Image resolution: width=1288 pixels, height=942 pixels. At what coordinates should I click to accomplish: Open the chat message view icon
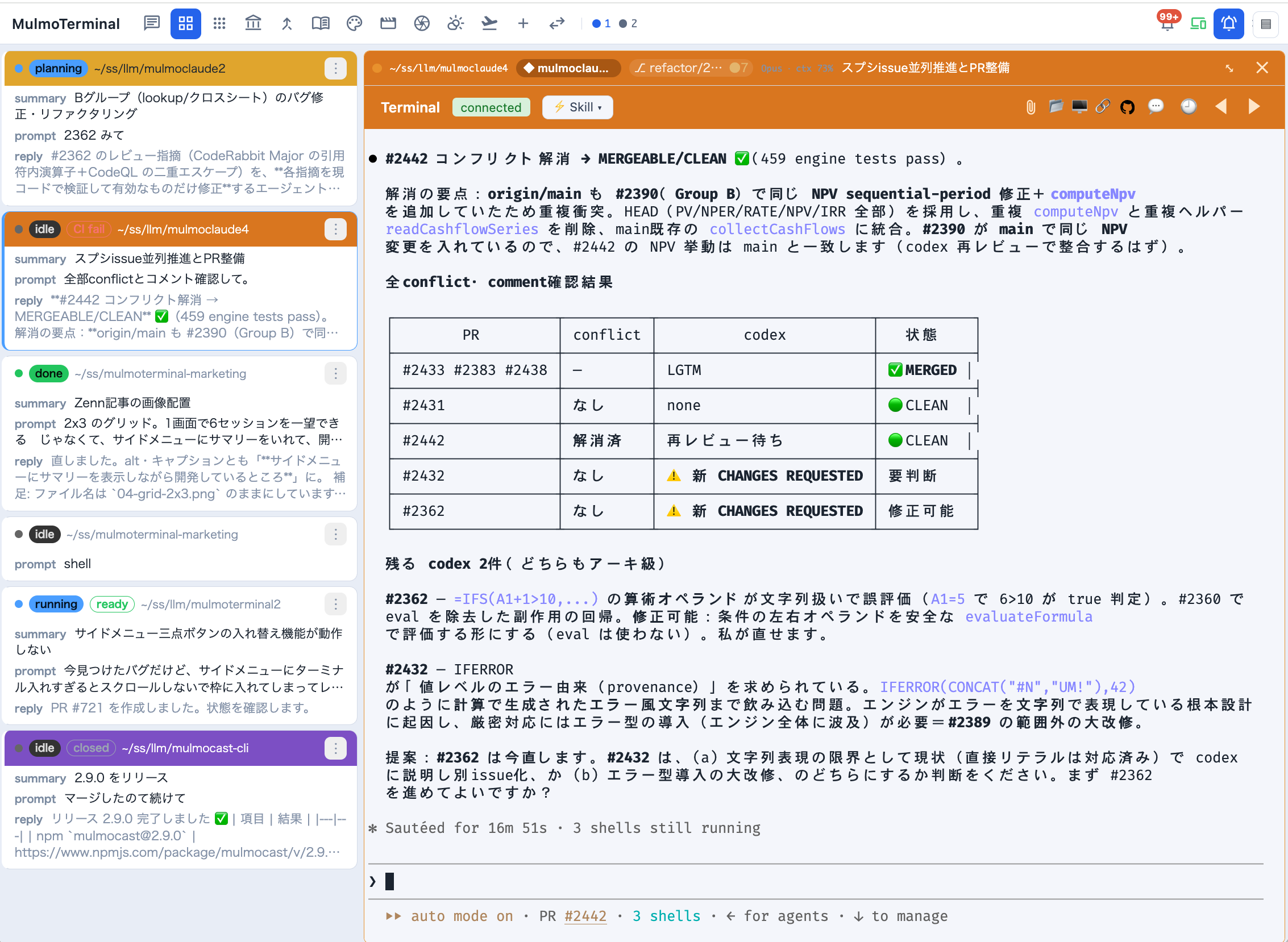coord(151,23)
